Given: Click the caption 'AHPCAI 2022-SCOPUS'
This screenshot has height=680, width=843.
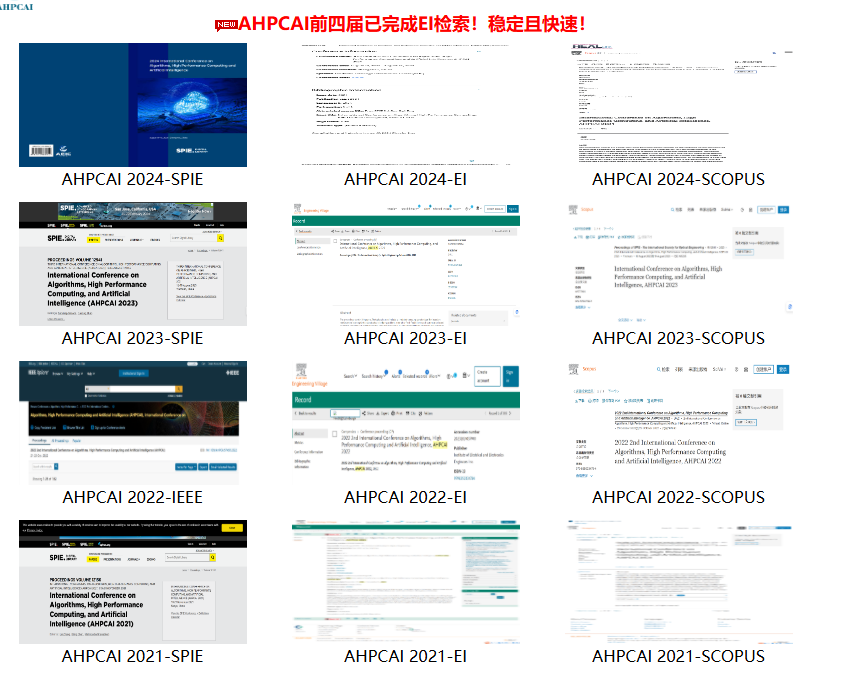Looking at the screenshot, I should [678, 497].
